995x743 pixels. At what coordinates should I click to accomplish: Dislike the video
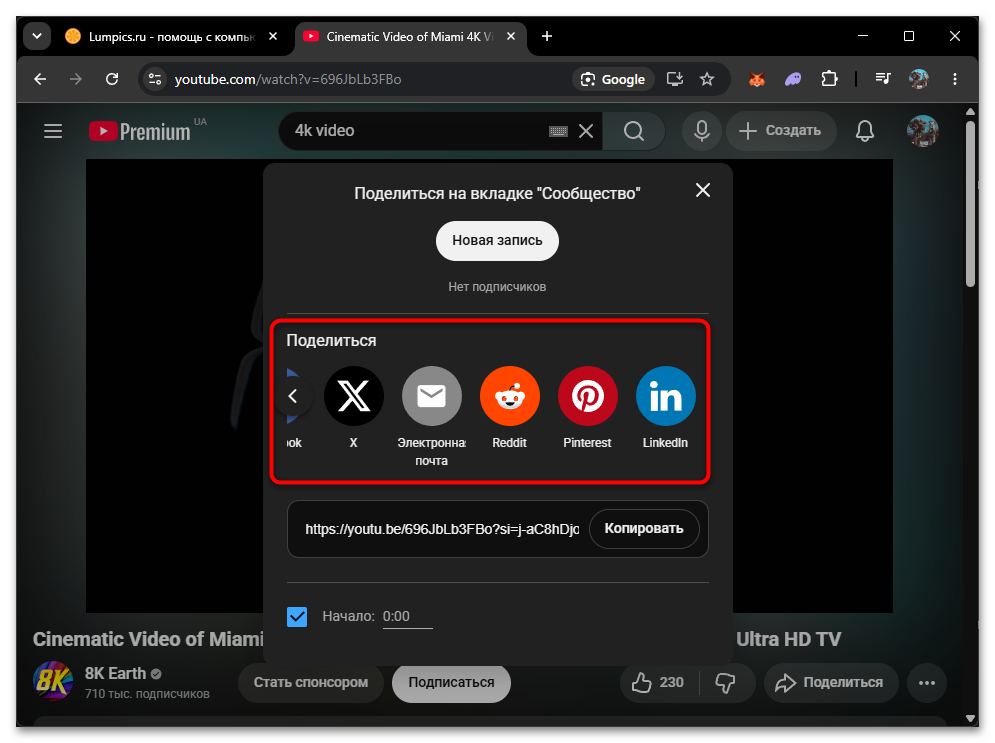pos(725,683)
